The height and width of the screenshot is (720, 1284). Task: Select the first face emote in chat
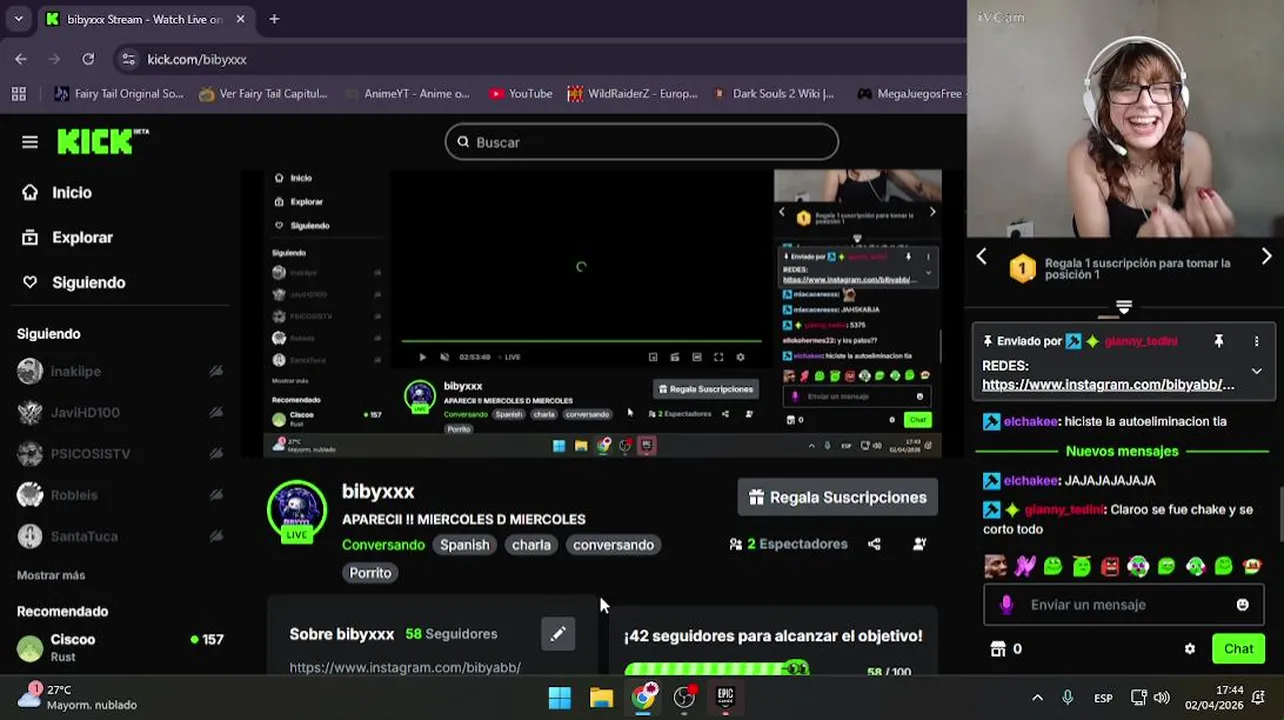tap(995, 566)
